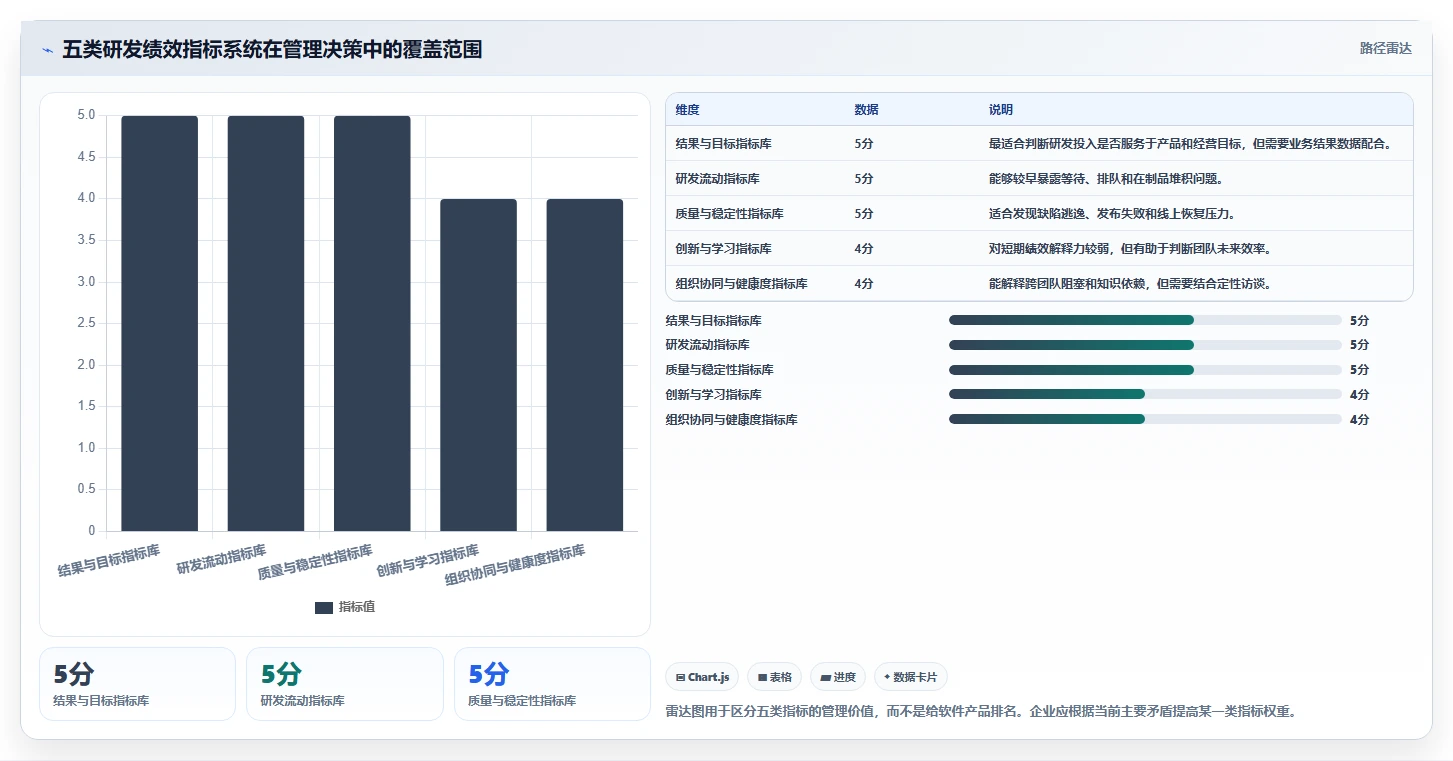Click the 数据 column header
This screenshot has width=1453, height=761.
coord(867,110)
